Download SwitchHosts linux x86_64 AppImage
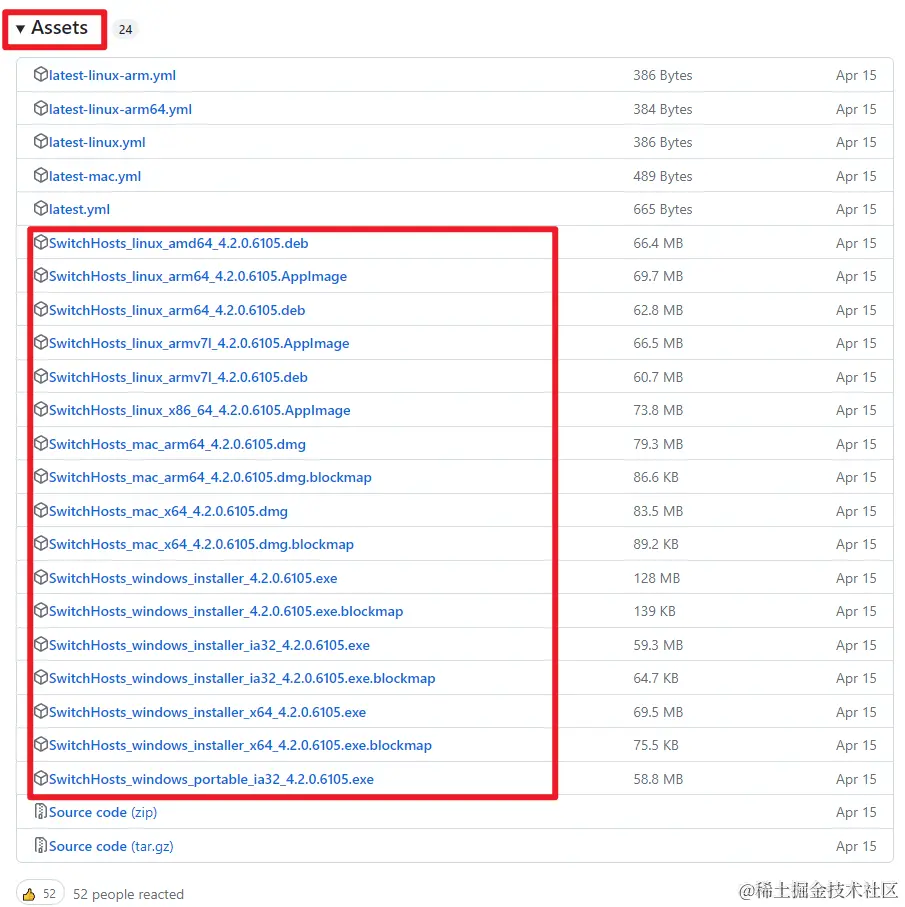905x907 pixels. coord(200,411)
